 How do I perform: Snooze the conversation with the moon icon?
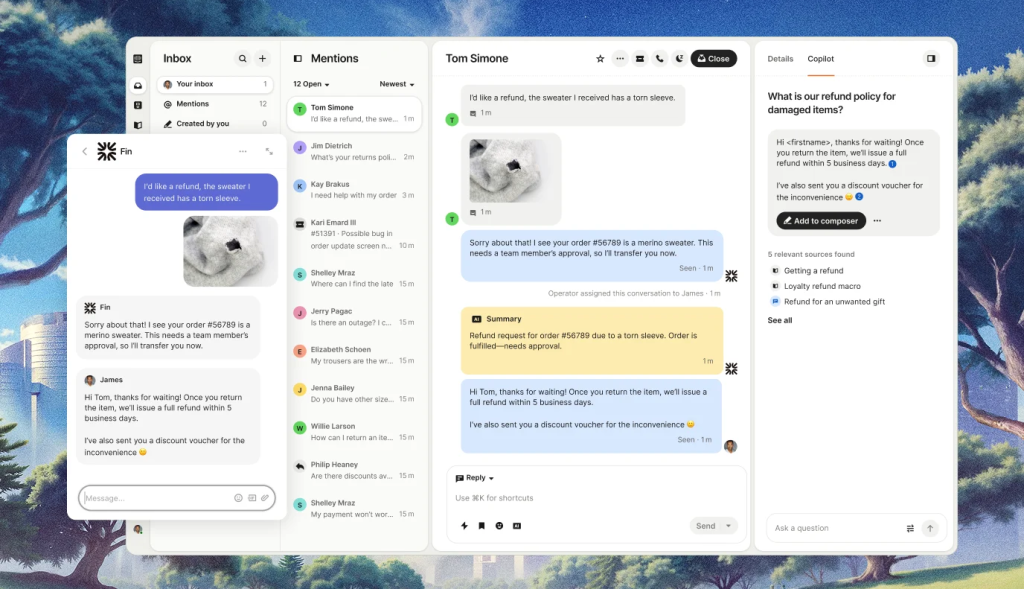point(680,58)
